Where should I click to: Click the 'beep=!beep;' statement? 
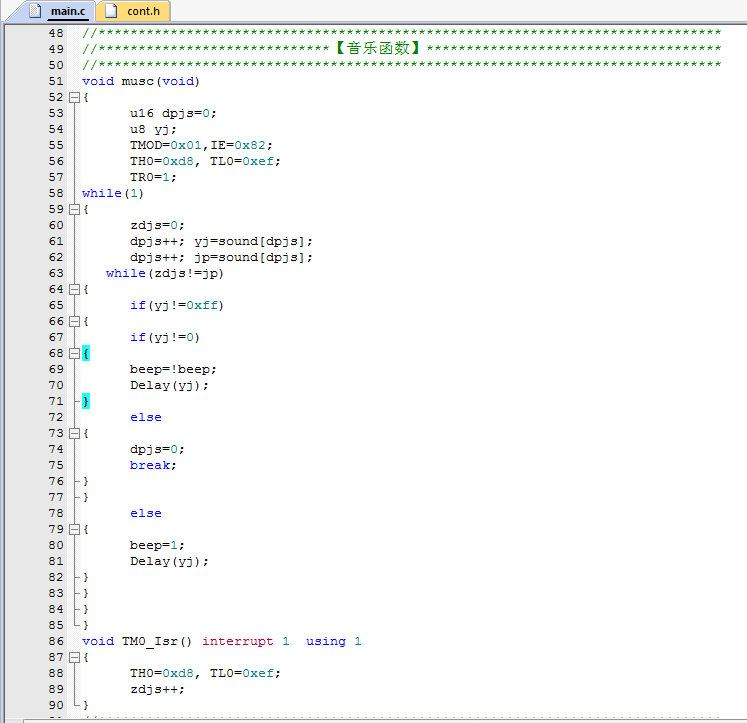[173, 370]
